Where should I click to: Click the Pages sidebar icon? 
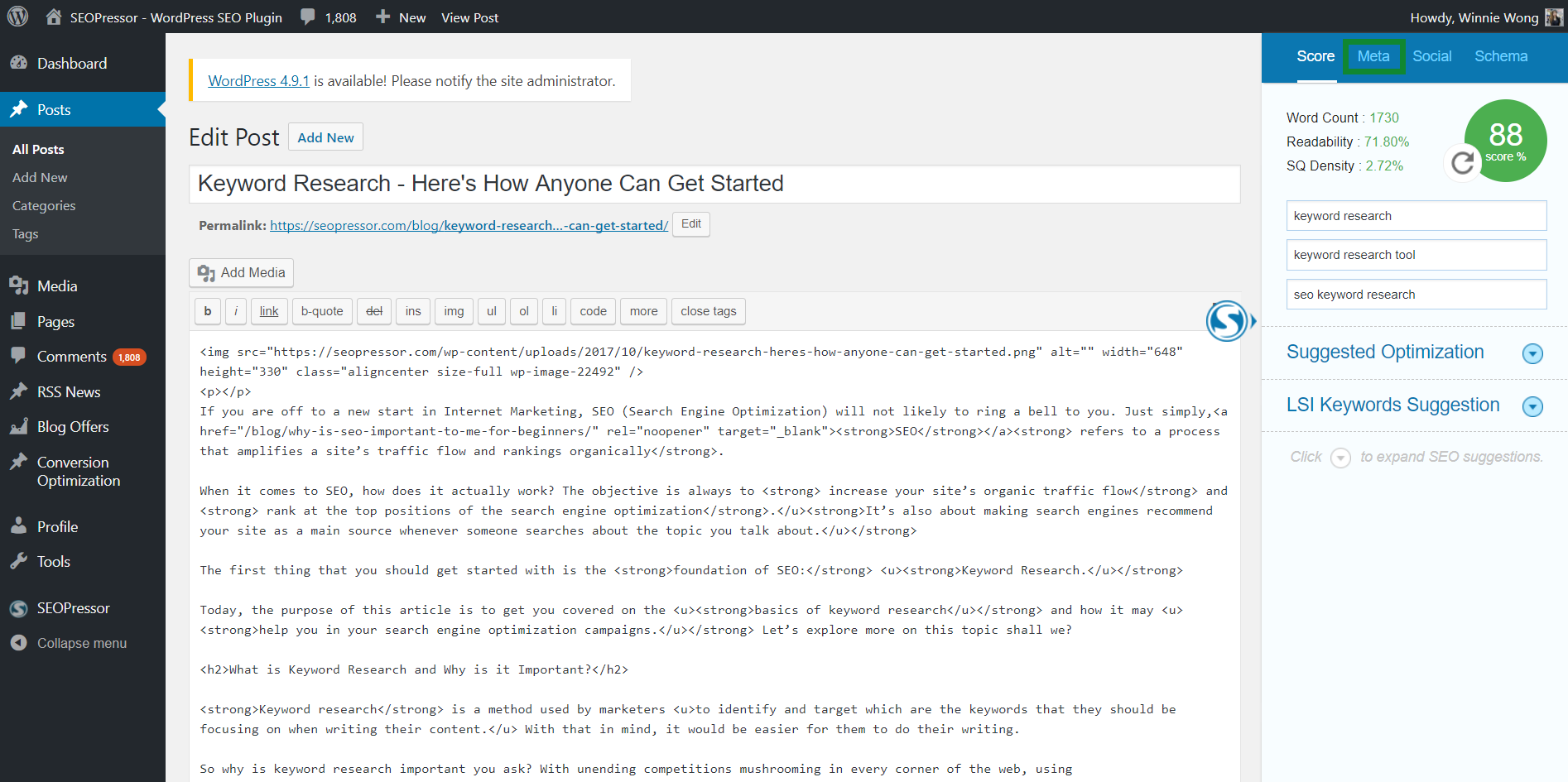[18, 321]
